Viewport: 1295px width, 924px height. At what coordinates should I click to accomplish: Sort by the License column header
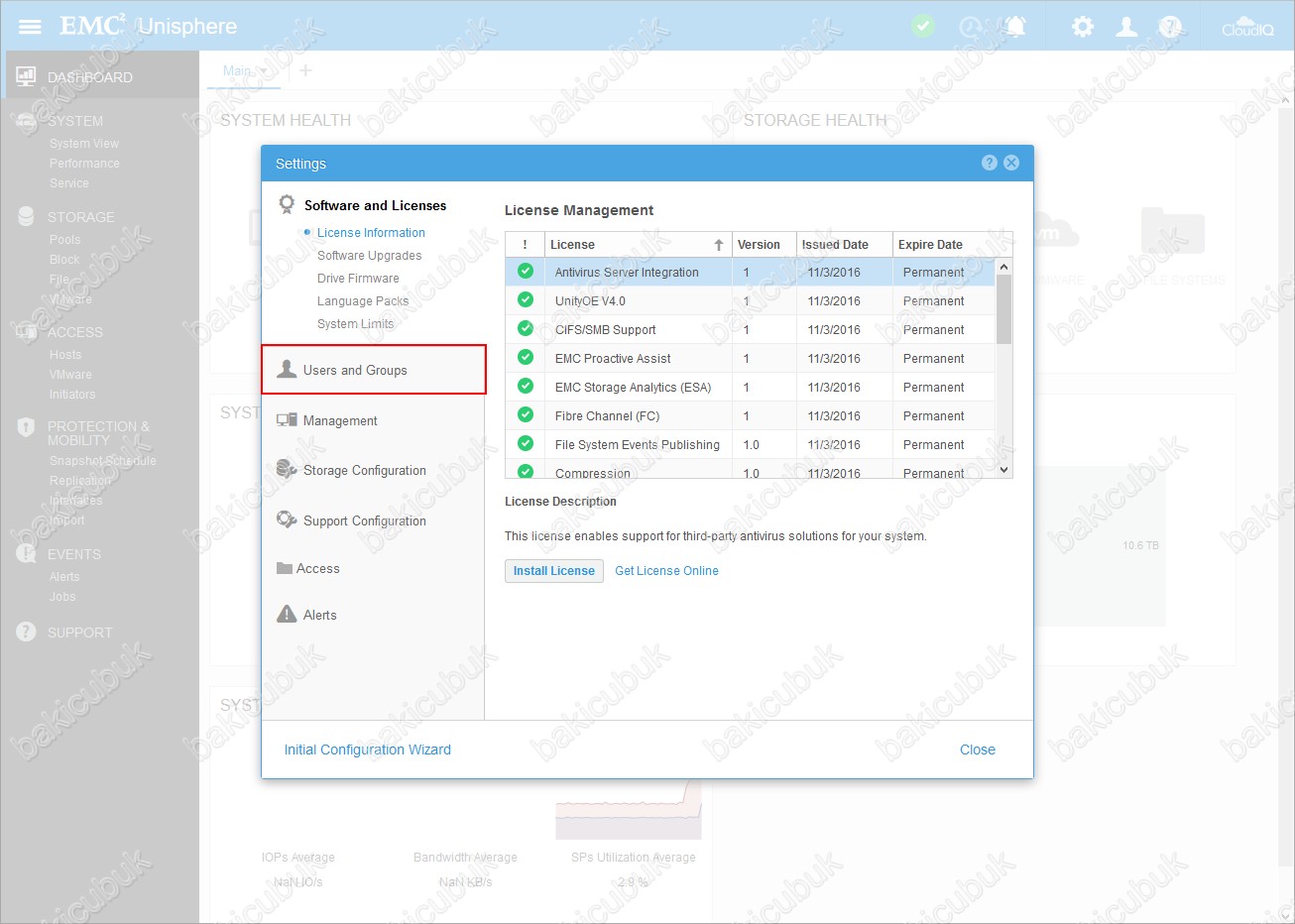click(638, 244)
